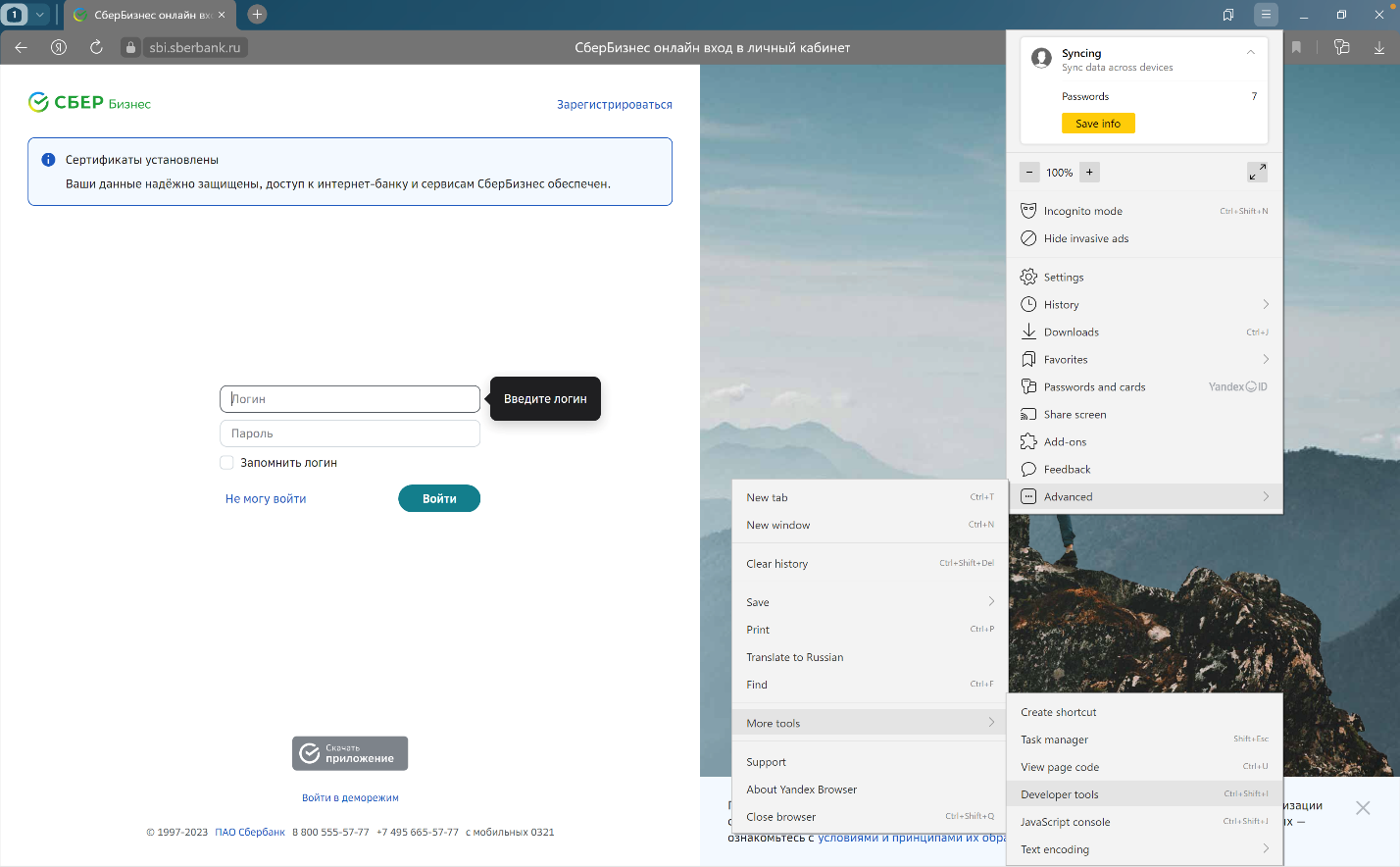Viewport: 1400px width, 867px height.
Task: Expand the Save submenu
Action: click(870, 602)
